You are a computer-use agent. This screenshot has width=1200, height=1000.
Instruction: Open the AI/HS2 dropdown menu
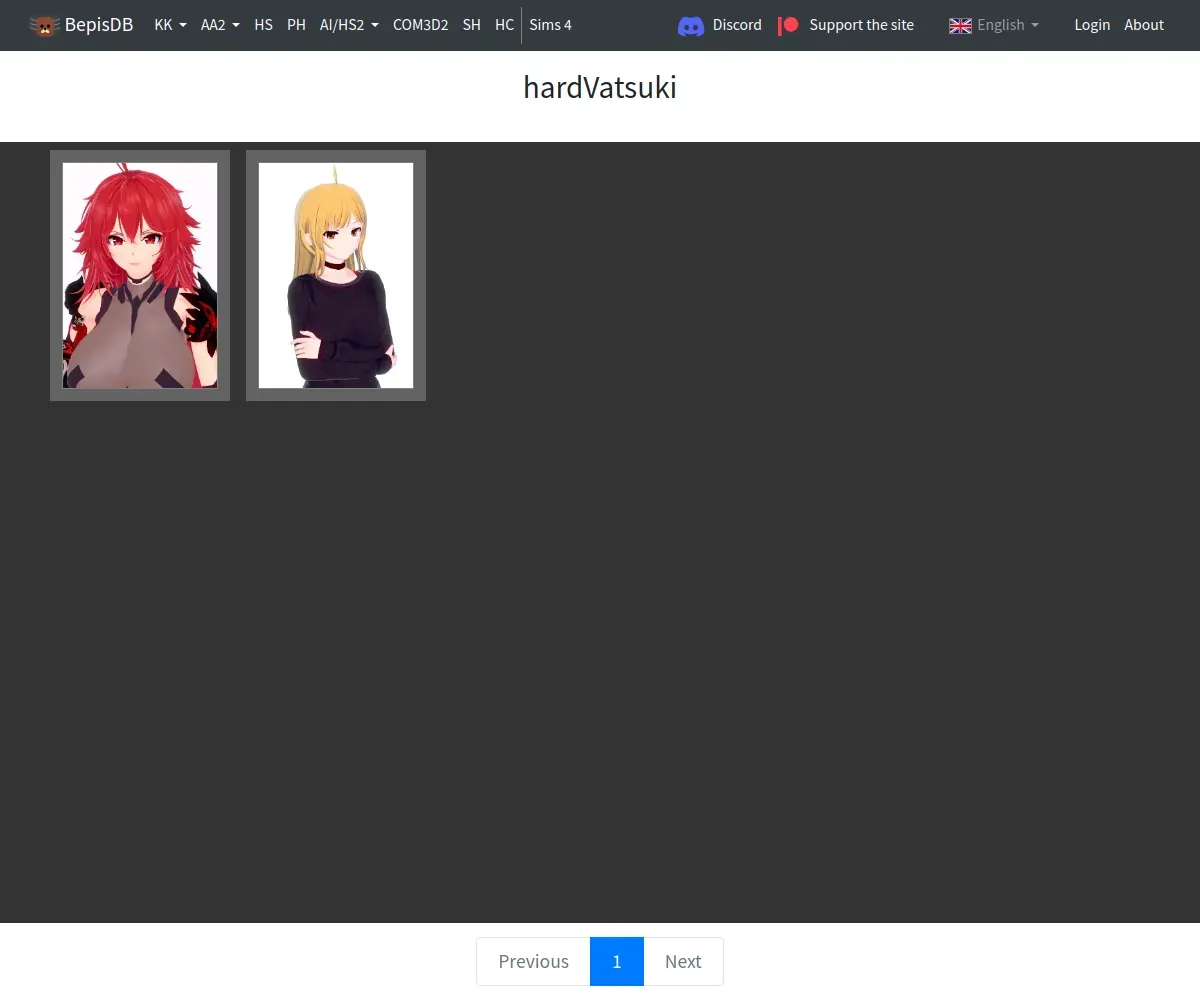pos(349,25)
